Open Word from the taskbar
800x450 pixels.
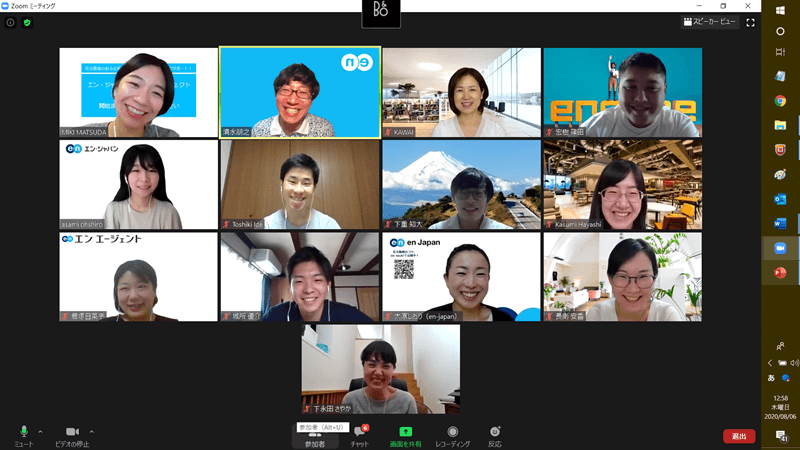(780, 223)
